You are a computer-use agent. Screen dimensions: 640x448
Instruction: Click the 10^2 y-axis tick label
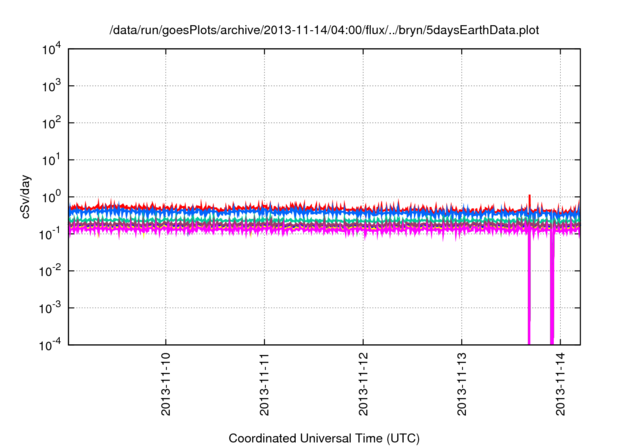click(51, 123)
